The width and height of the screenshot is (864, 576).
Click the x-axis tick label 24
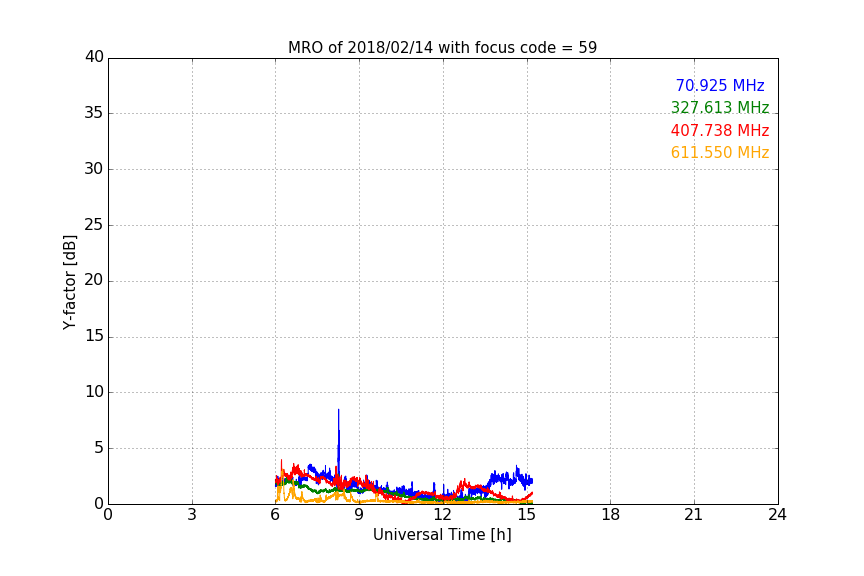click(x=777, y=515)
